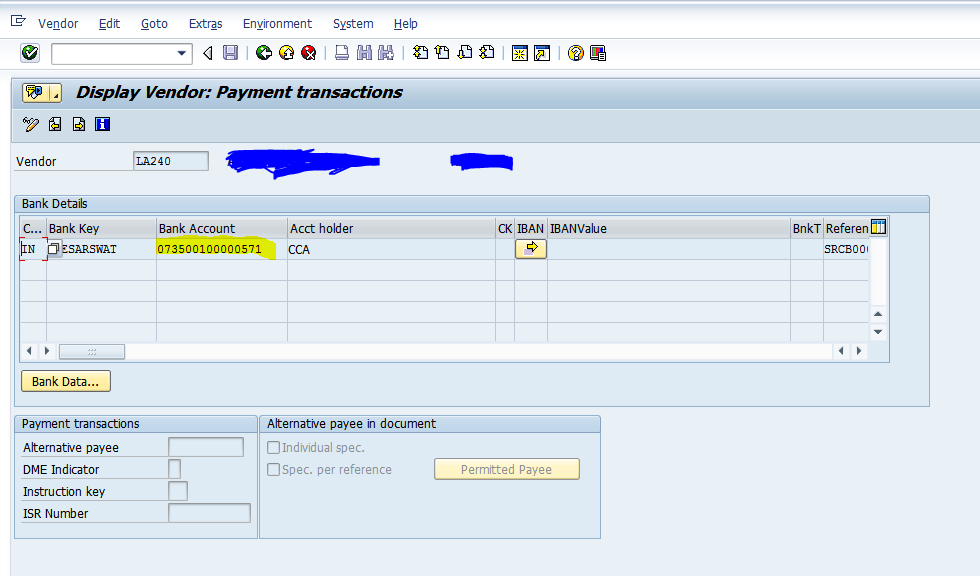Click the Print icon in toolbar
The height and width of the screenshot is (576, 980).
[x=342, y=53]
